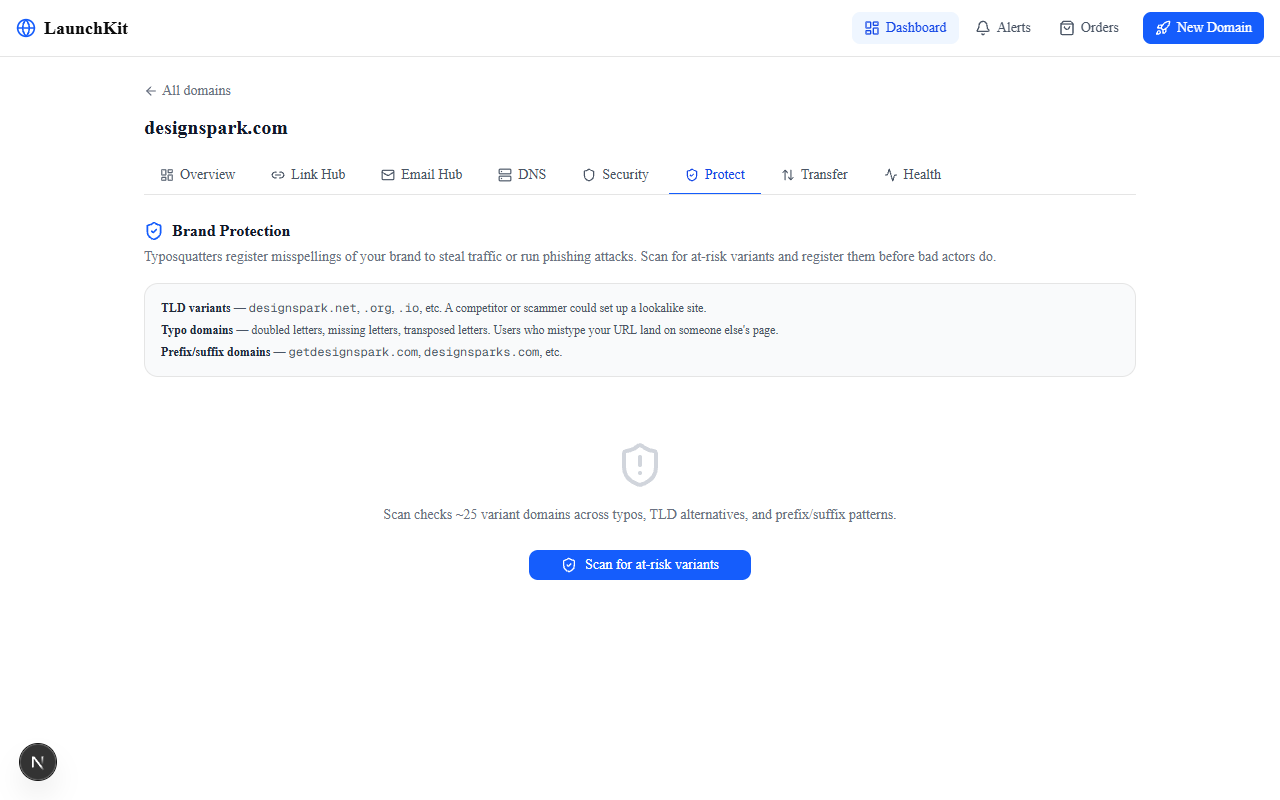Open the Alerts page
The height and width of the screenshot is (800, 1280).
1003,28
